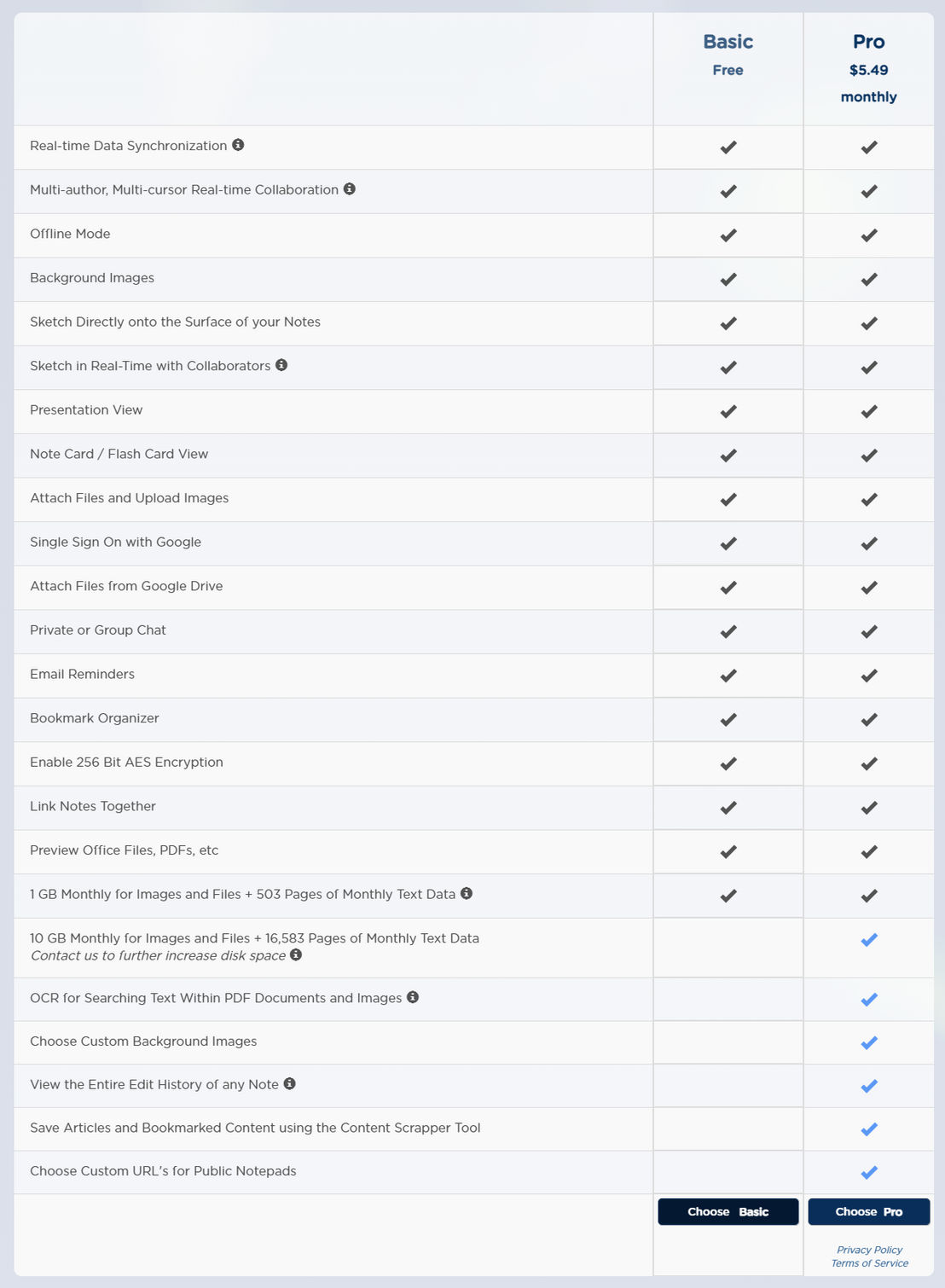Click Basic checkmark for Real-time Data Synchronization
This screenshot has height=1288, width=945.
(728, 148)
